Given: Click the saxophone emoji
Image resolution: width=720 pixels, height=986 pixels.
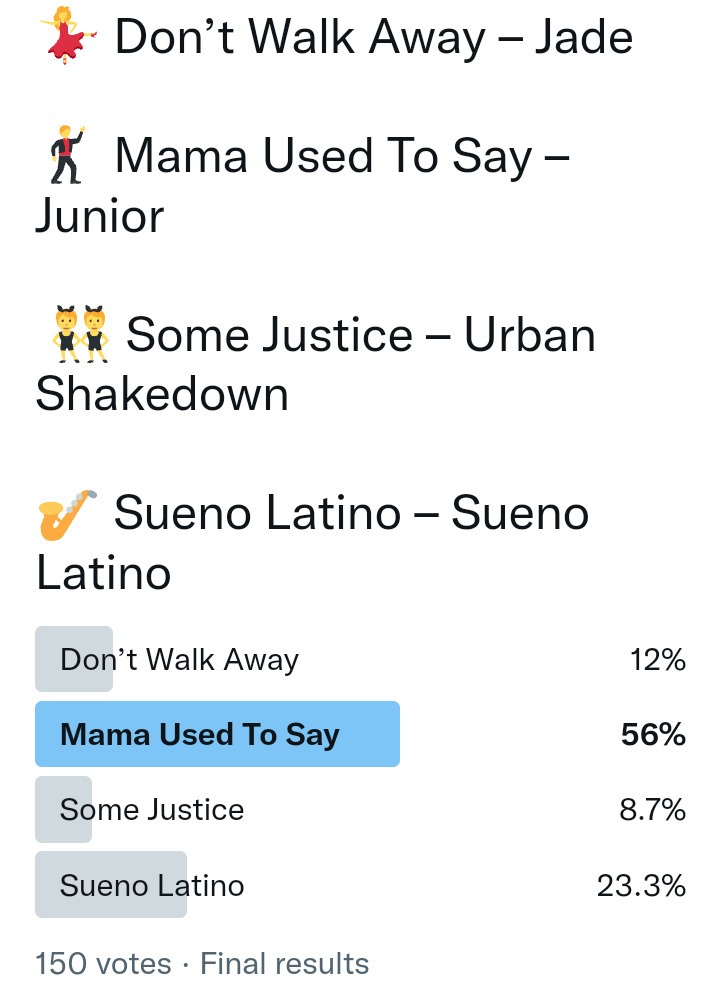Looking at the screenshot, I should coord(67,514).
